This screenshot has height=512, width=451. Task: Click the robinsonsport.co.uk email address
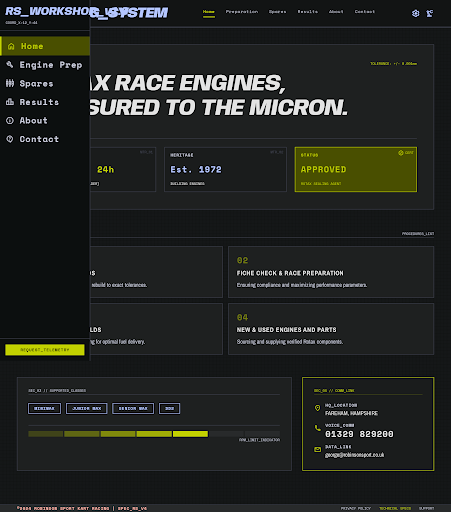354,455
